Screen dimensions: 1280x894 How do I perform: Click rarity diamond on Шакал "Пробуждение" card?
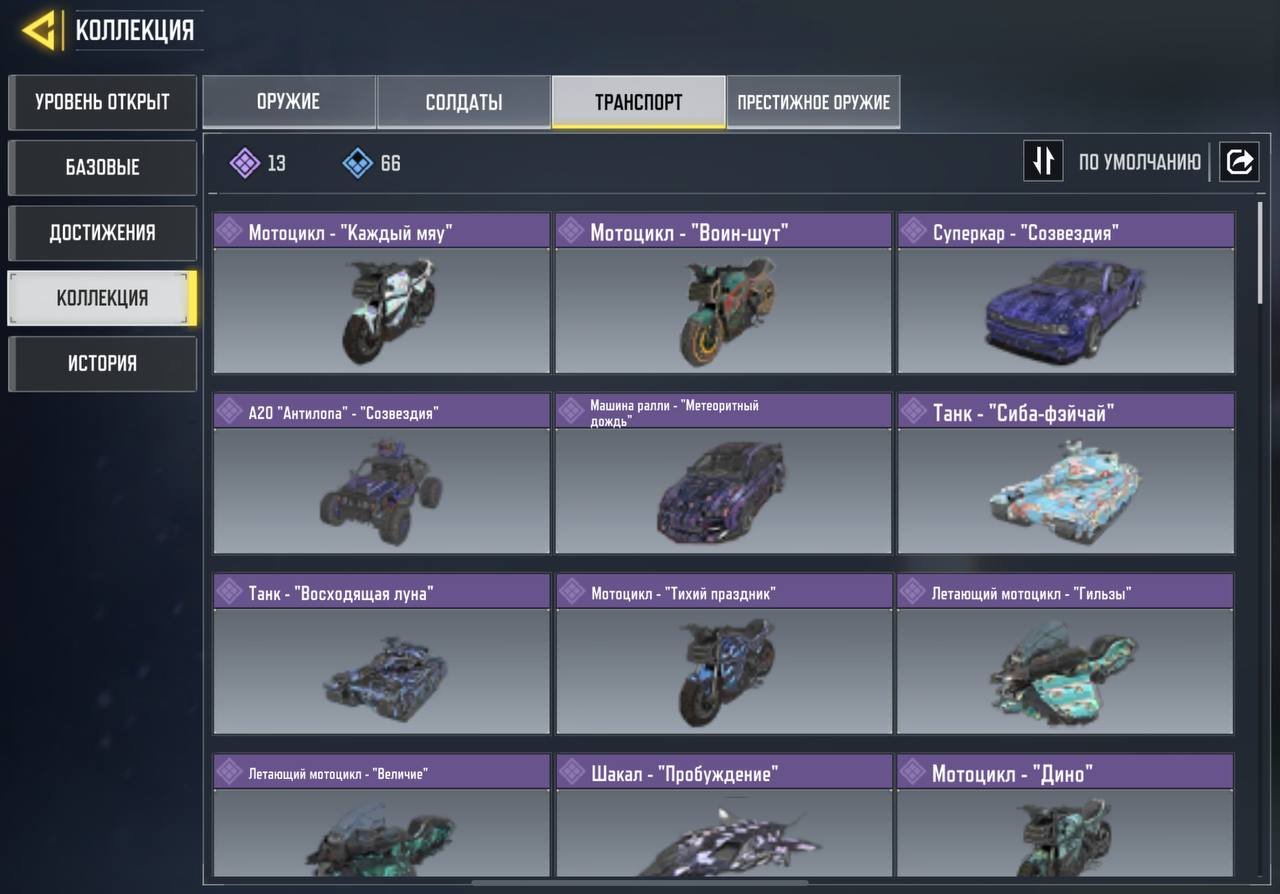pyautogui.click(x=571, y=772)
